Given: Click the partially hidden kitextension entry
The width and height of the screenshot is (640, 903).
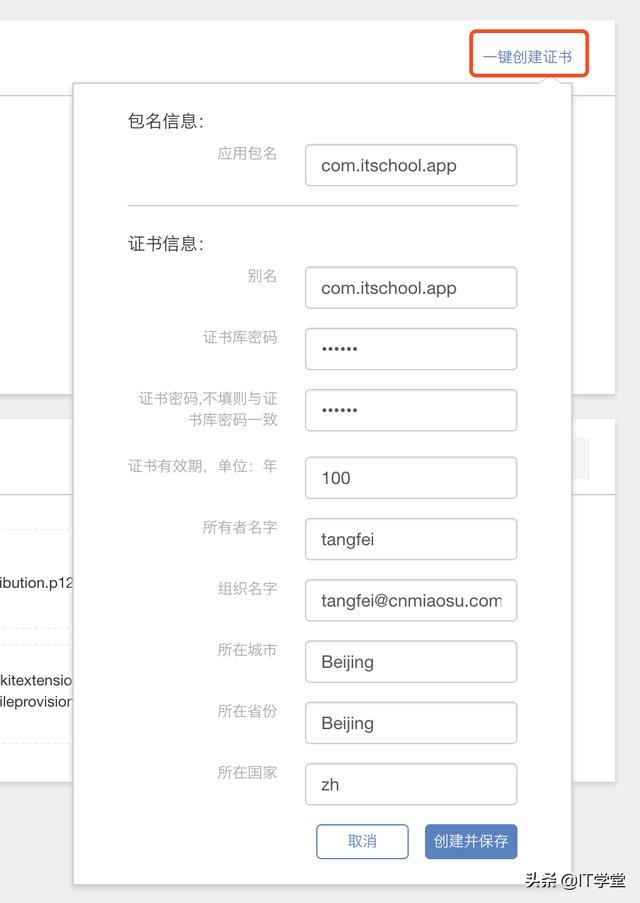Looking at the screenshot, I should pos(36,680).
